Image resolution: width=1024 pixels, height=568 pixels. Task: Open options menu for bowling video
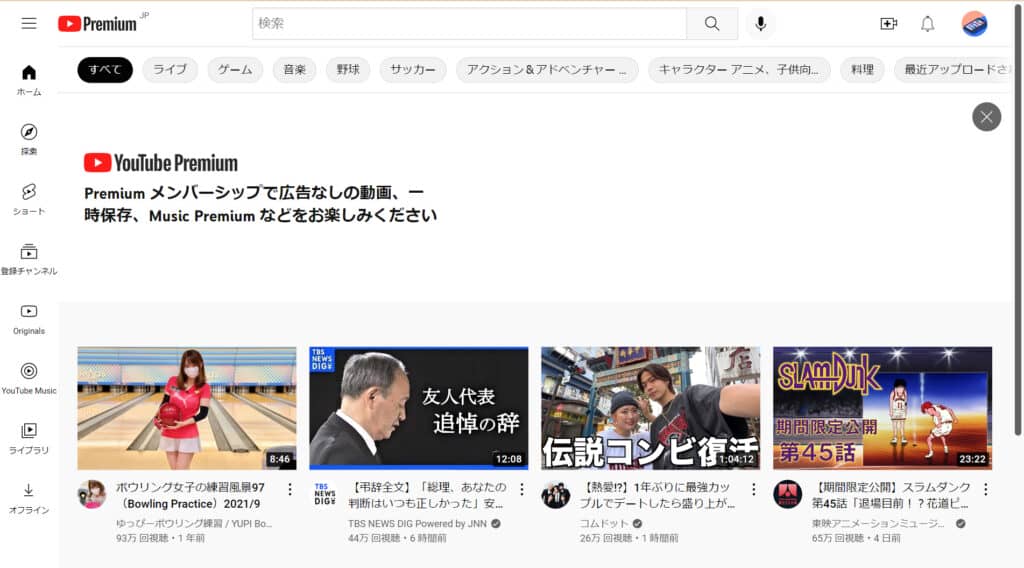pyautogui.click(x=290, y=489)
